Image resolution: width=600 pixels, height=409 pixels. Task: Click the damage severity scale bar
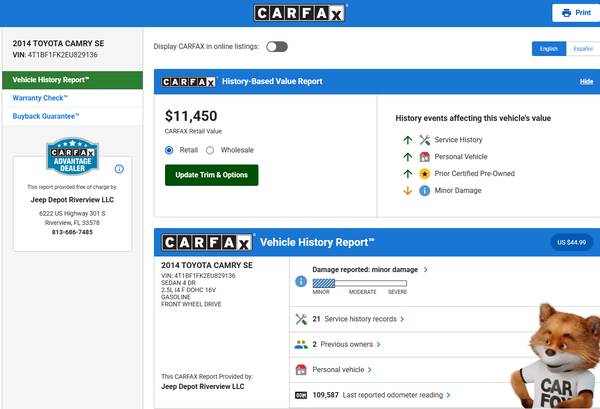pyautogui.click(x=360, y=283)
